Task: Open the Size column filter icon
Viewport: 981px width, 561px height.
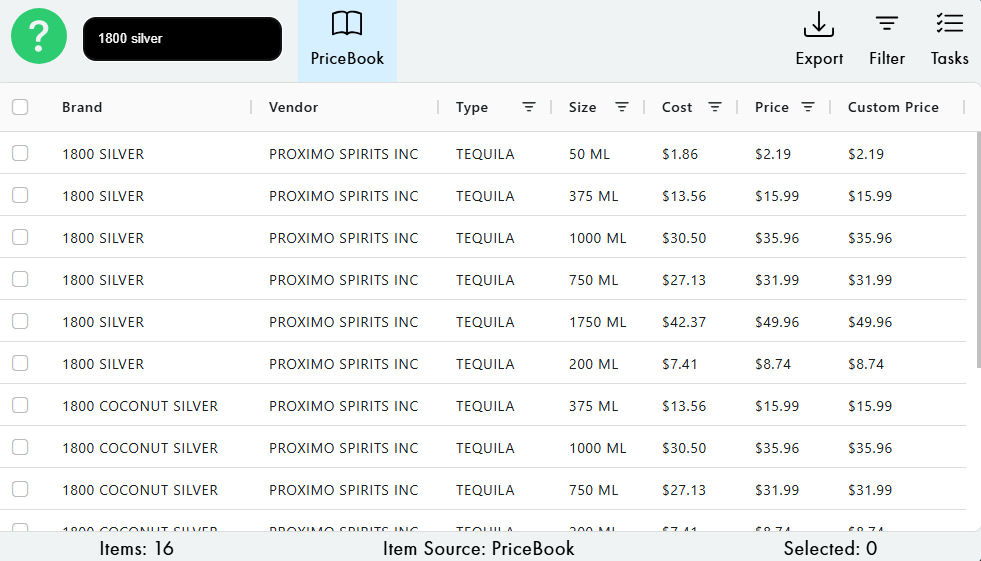Action: tap(622, 107)
